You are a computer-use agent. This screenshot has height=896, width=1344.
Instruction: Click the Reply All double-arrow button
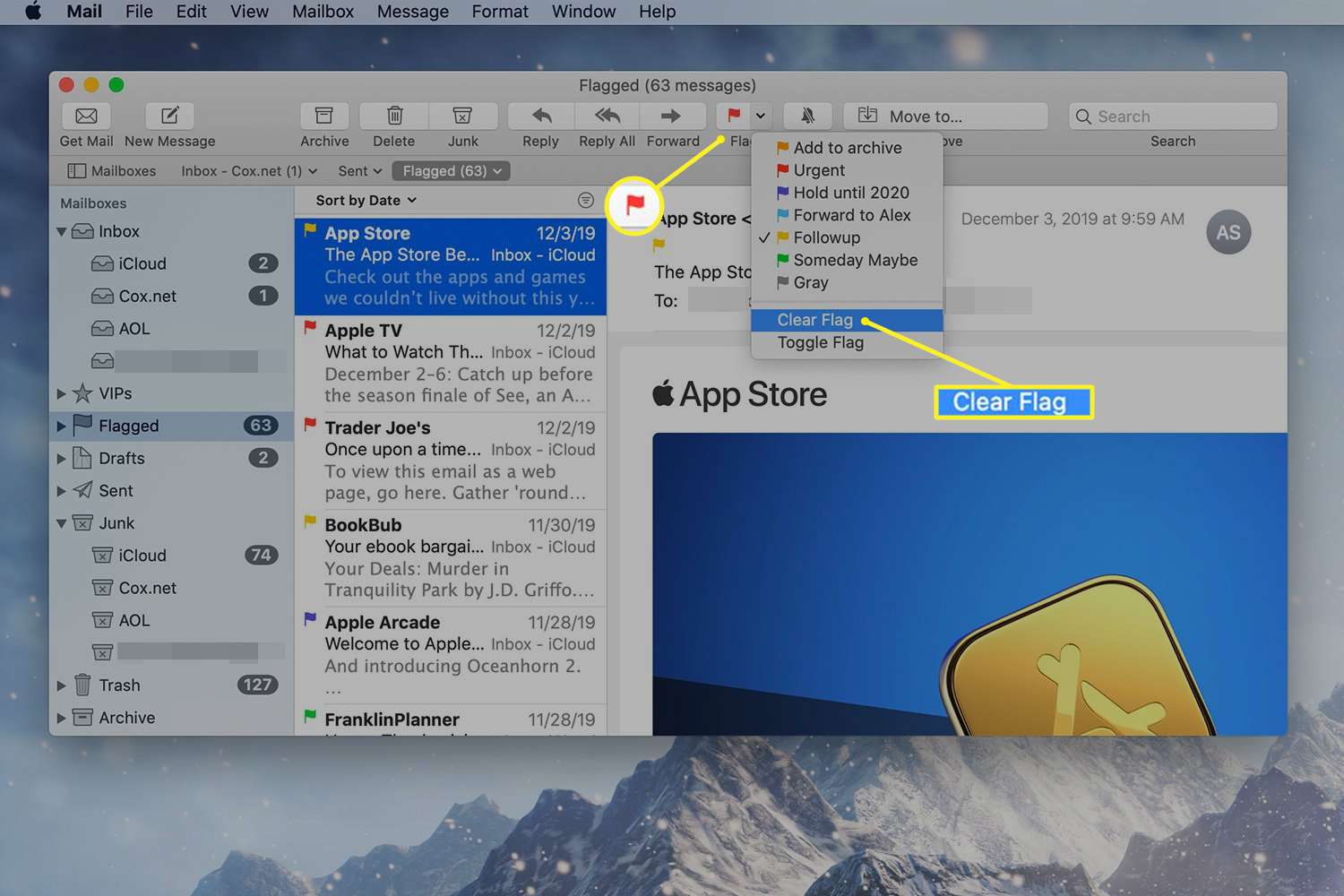[607, 116]
